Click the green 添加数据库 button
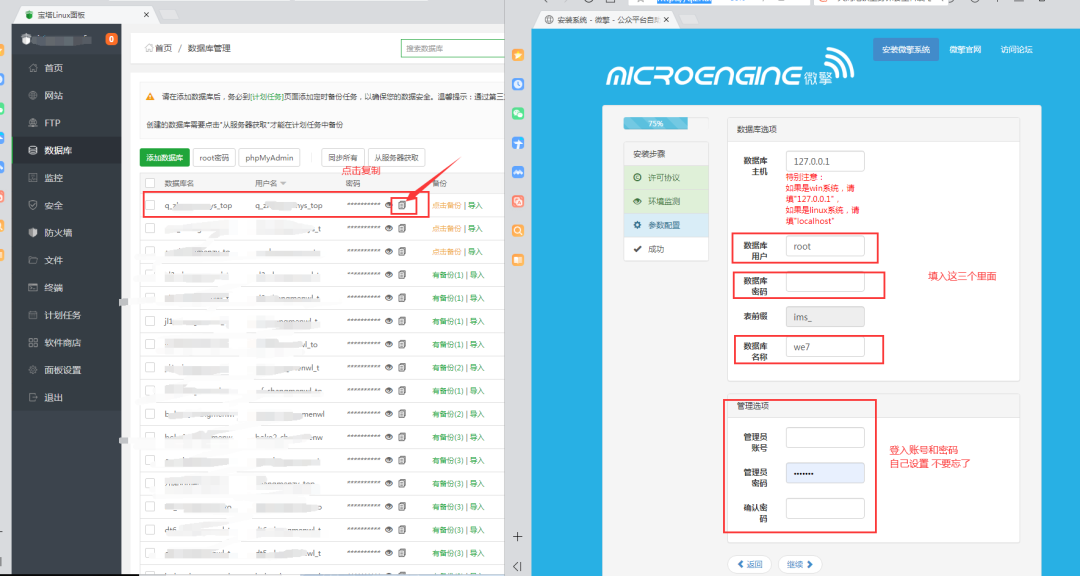This screenshot has width=1080, height=576. click(167, 157)
